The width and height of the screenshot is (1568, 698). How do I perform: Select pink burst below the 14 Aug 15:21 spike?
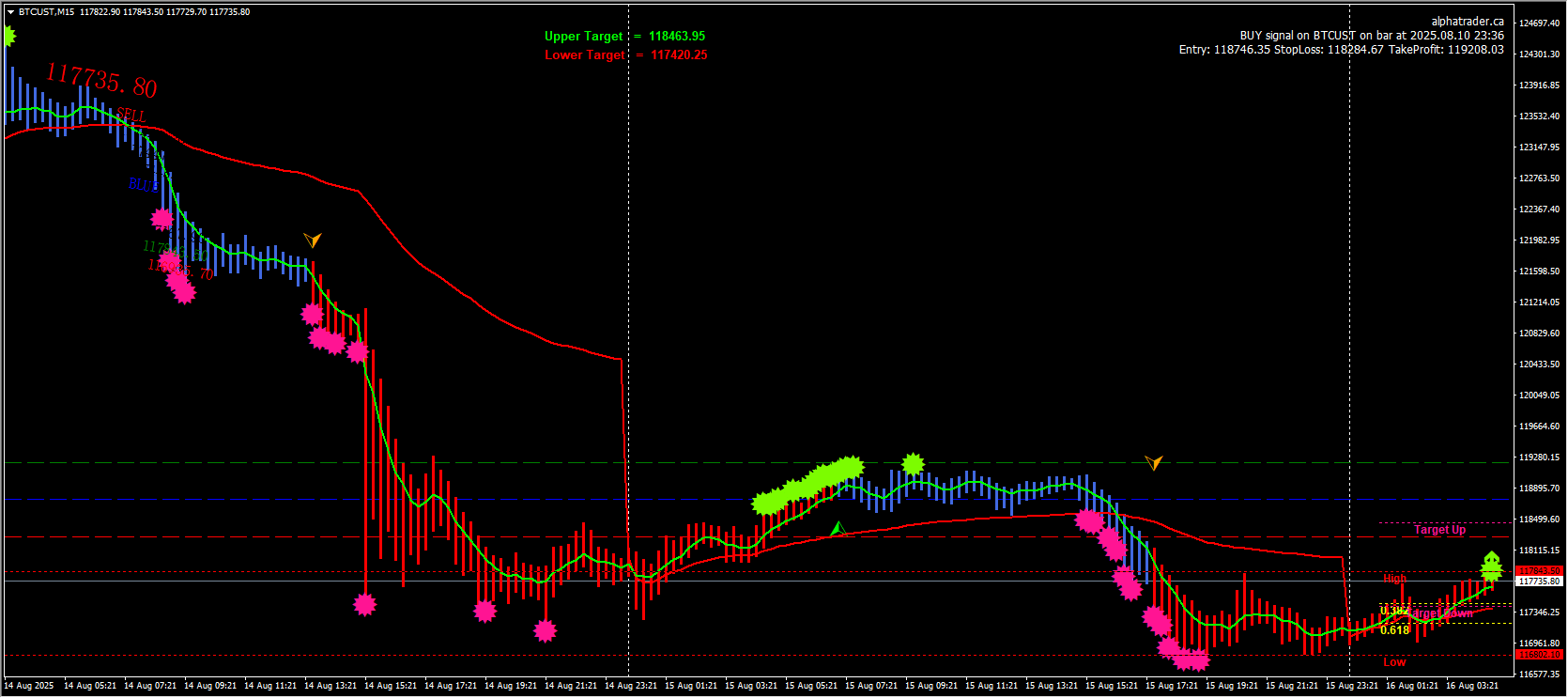coord(365,604)
